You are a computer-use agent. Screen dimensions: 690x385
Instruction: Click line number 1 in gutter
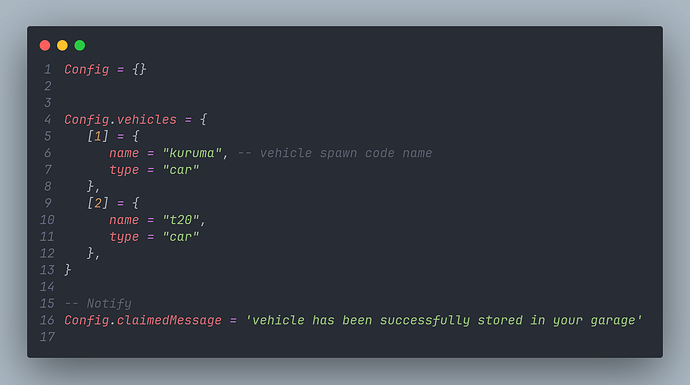(48, 70)
